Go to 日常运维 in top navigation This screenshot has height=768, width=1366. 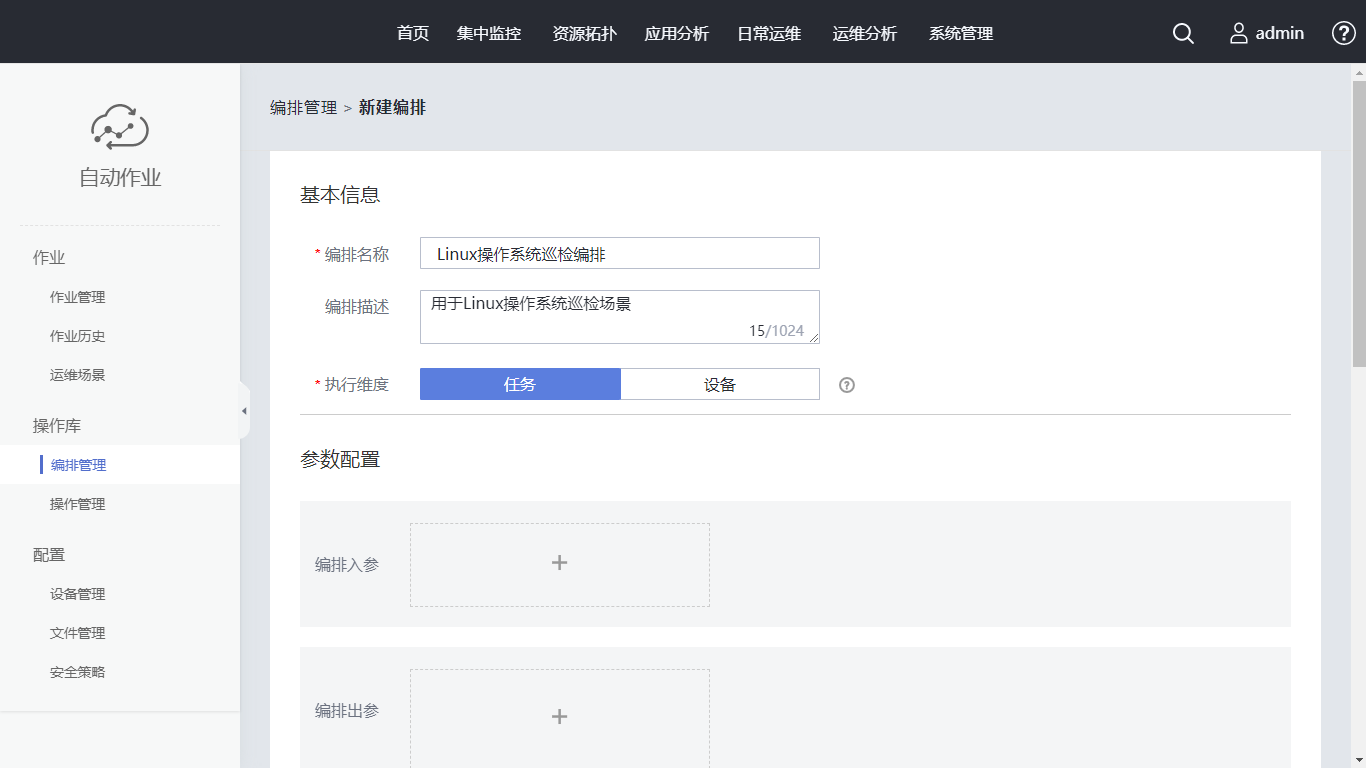pyautogui.click(x=769, y=33)
